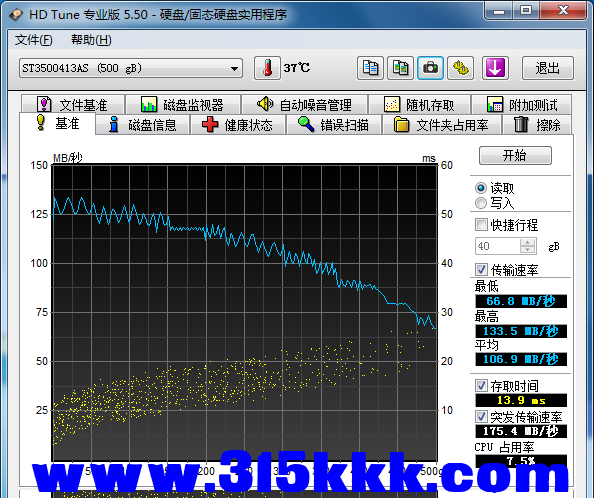Image resolution: width=594 pixels, height=498 pixels.
Task: Minimize the HD Tune window
Action: pos(499,11)
